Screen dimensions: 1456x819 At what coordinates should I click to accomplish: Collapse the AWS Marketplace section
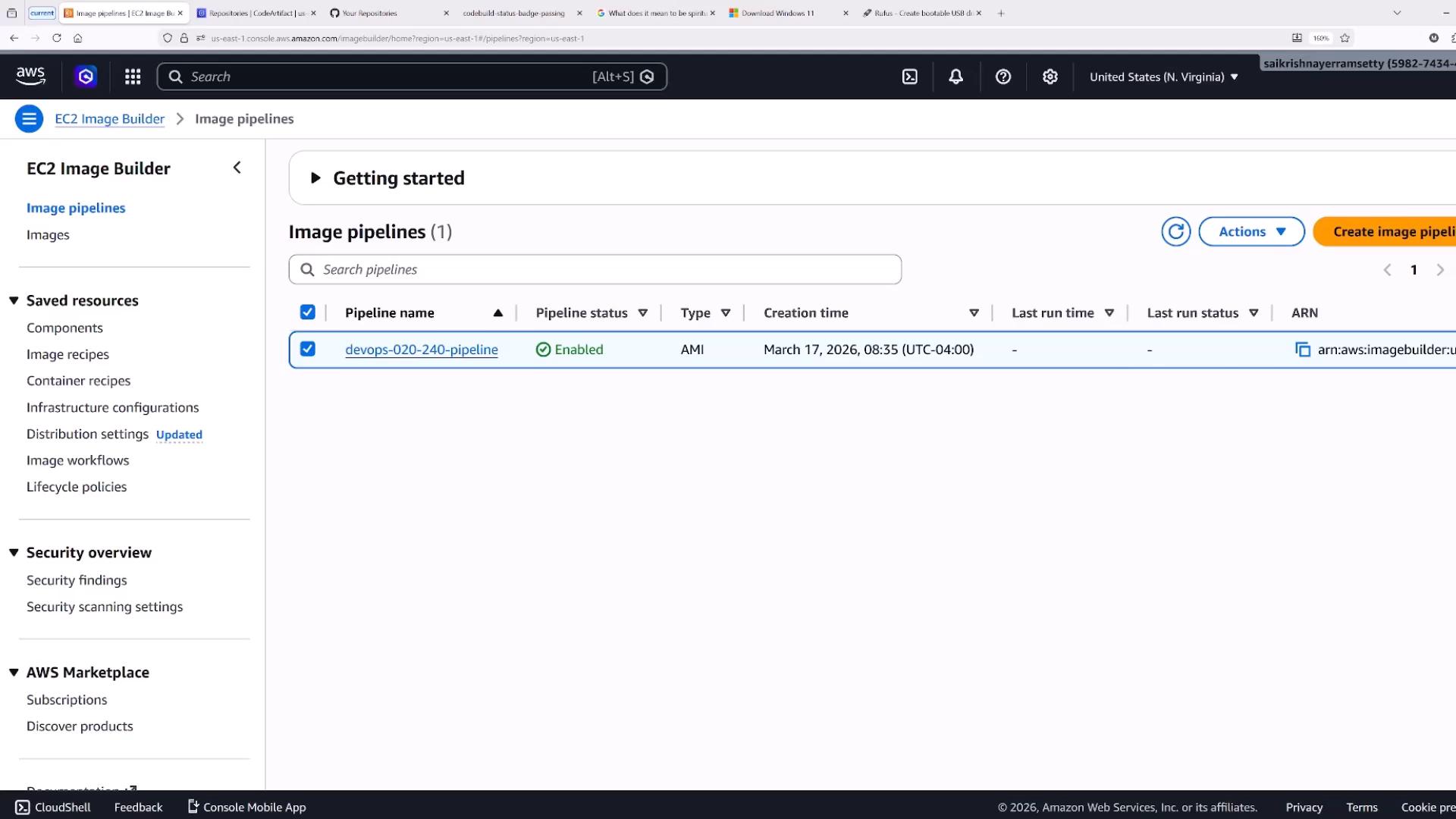(x=14, y=673)
